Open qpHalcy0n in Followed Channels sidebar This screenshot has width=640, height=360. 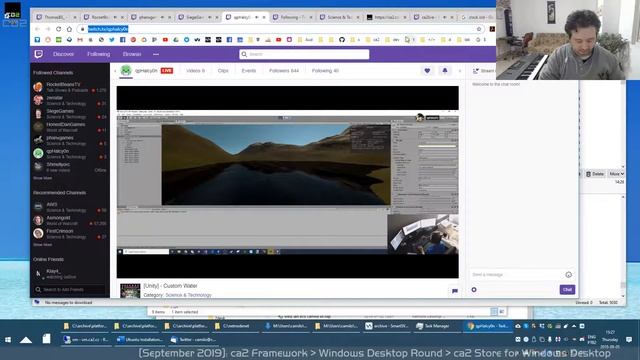(70, 153)
